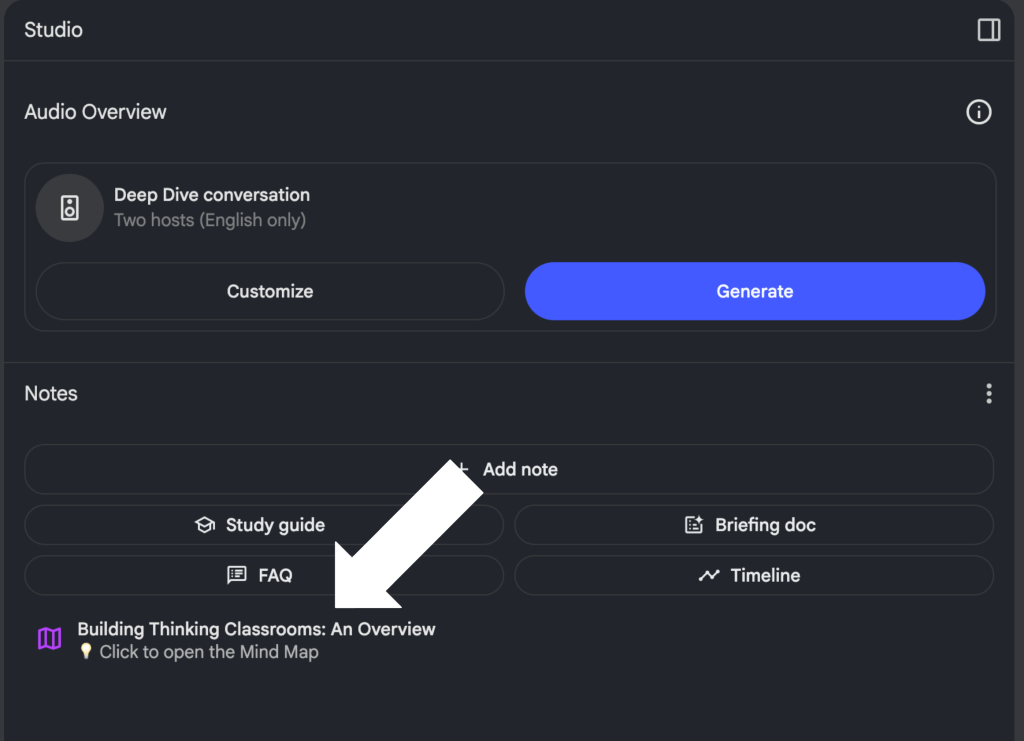The width and height of the screenshot is (1024, 741).
Task: Click the FAQ chat bubble icon
Action: click(237, 575)
